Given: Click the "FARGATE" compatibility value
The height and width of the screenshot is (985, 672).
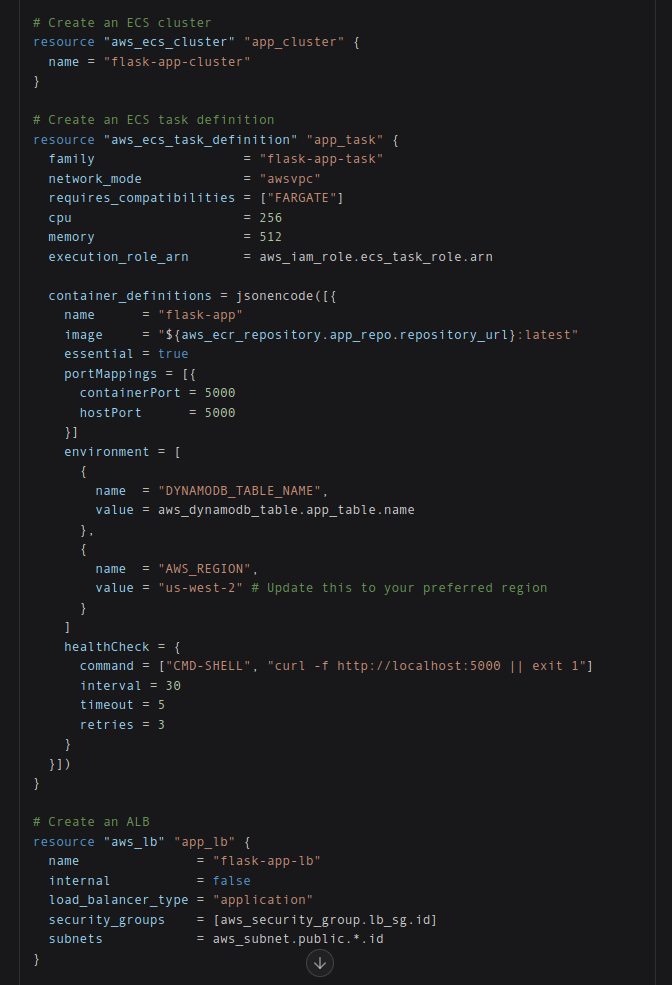Looking at the screenshot, I should pos(301,198).
